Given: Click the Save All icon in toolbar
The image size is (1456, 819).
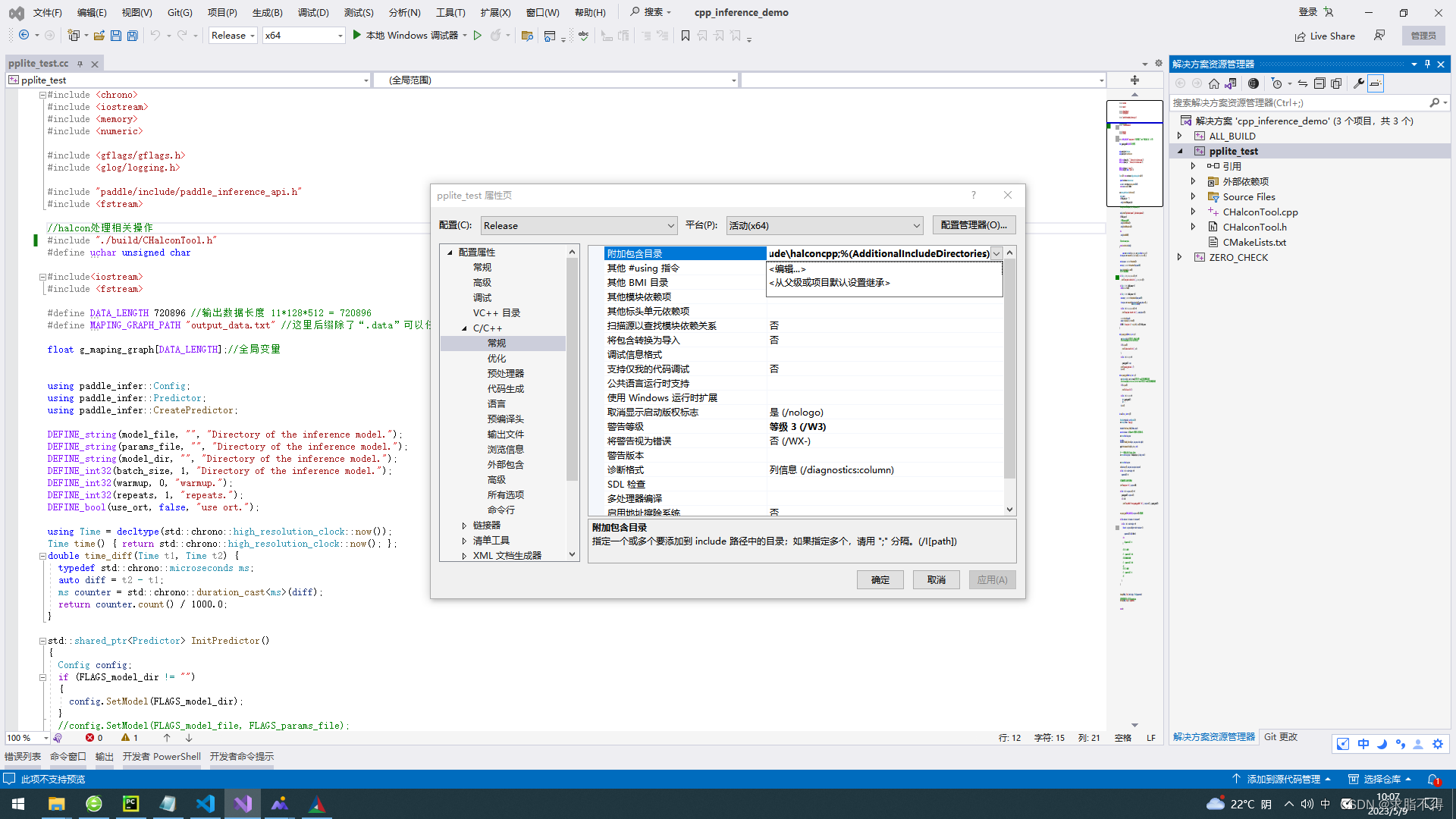Looking at the screenshot, I should pyautogui.click(x=132, y=35).
